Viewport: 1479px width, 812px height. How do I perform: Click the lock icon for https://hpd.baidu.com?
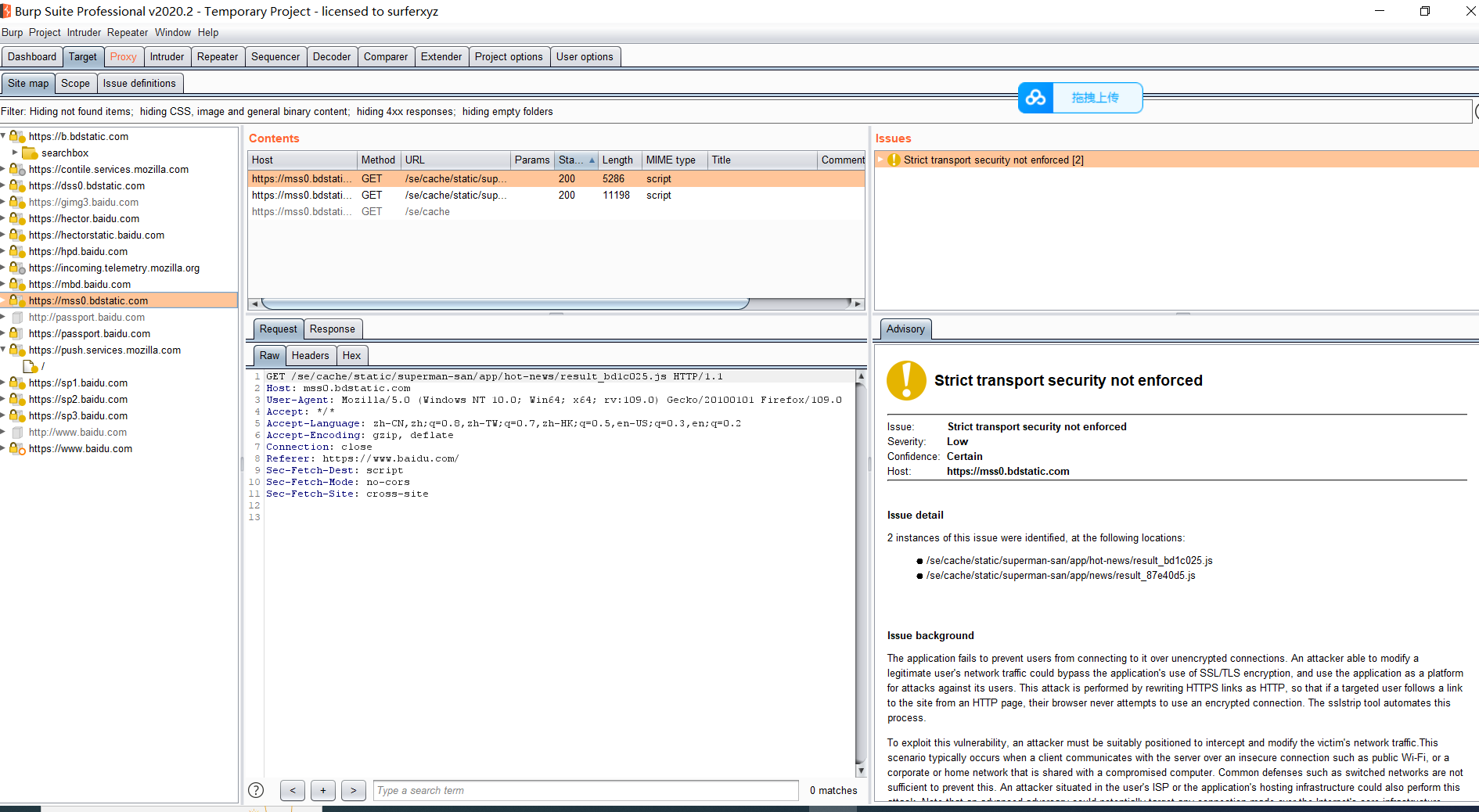[x=17, y=251]
